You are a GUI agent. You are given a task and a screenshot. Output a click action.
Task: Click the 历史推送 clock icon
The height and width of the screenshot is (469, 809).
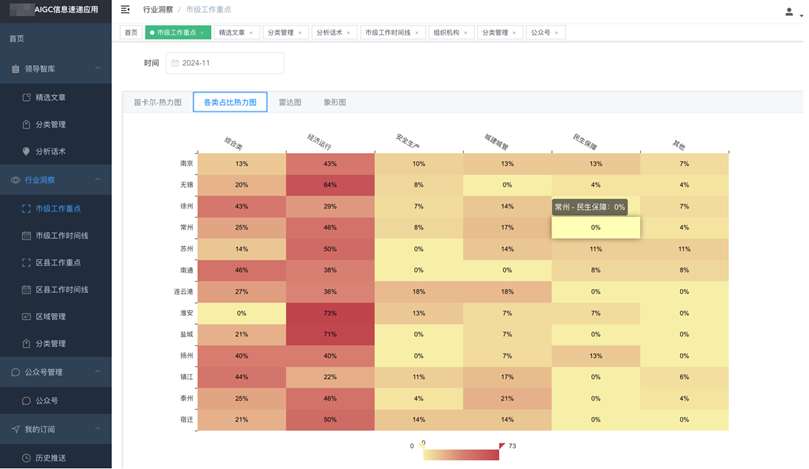[x=26, y=458]
